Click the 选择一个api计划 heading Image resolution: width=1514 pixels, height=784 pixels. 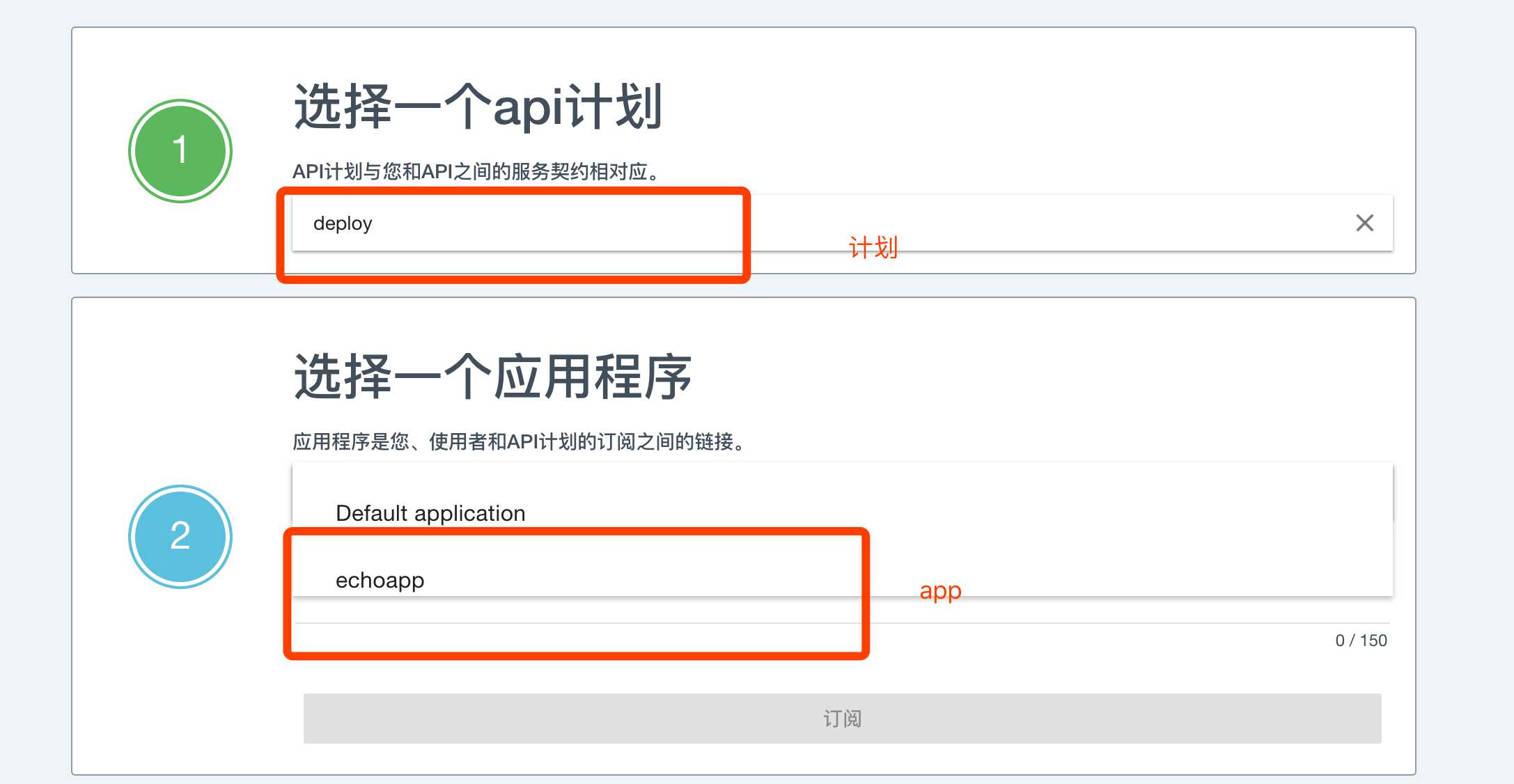(x=478, y=107)
